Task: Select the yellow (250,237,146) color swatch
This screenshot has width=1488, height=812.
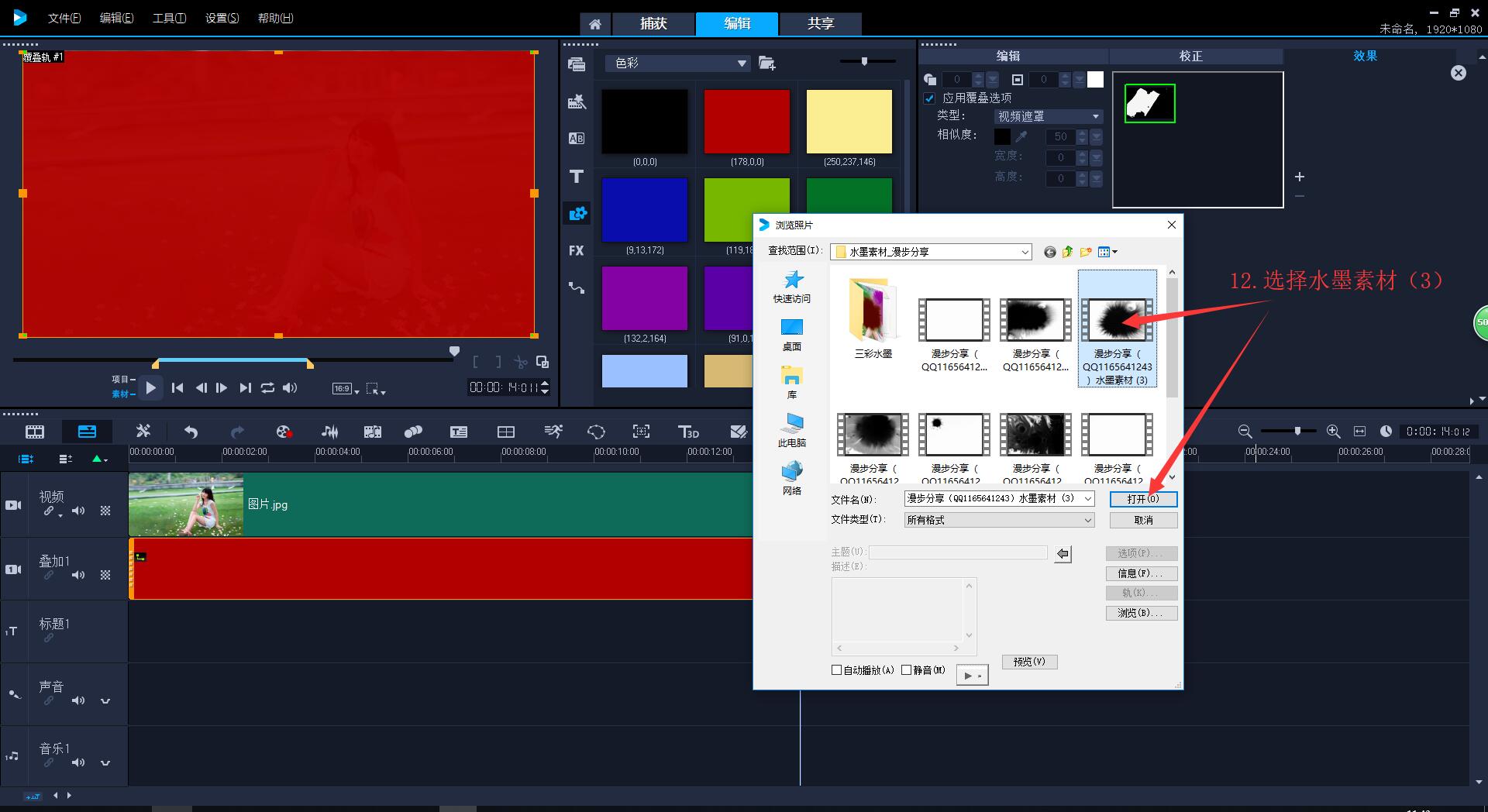Action: click(x=849, y=122)
